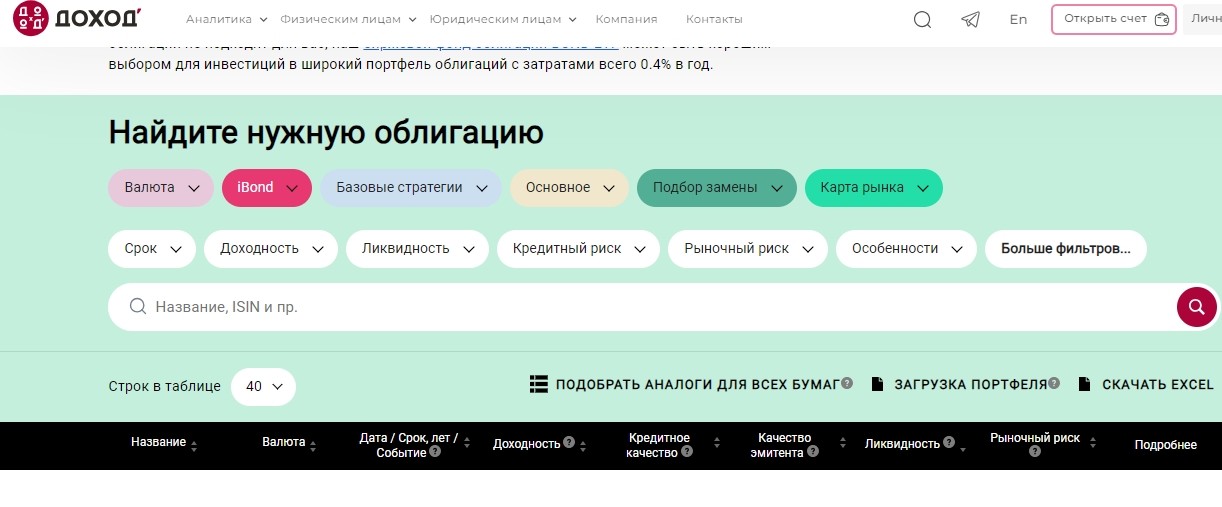Sort by Дата / Срок column arrows
Image resolution: width=1222 pixels, height=507 pixels.
click(467, 444)
